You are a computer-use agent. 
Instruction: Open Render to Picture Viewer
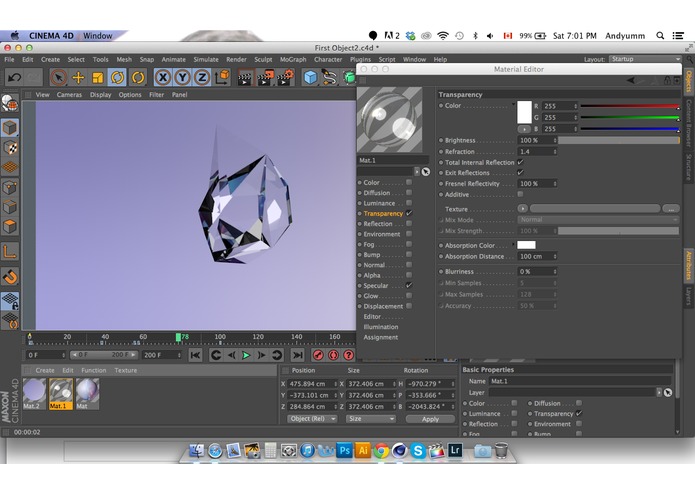265,78
